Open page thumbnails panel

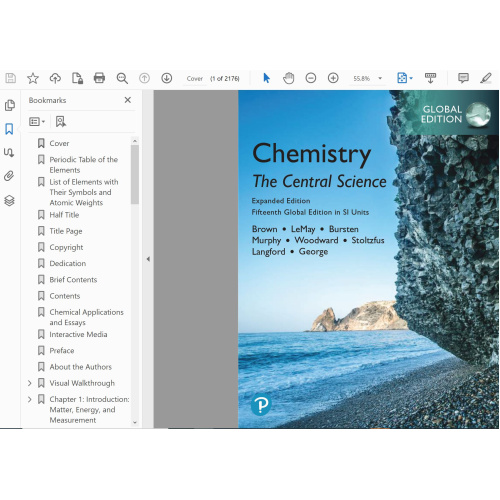(x=10, y=105)
